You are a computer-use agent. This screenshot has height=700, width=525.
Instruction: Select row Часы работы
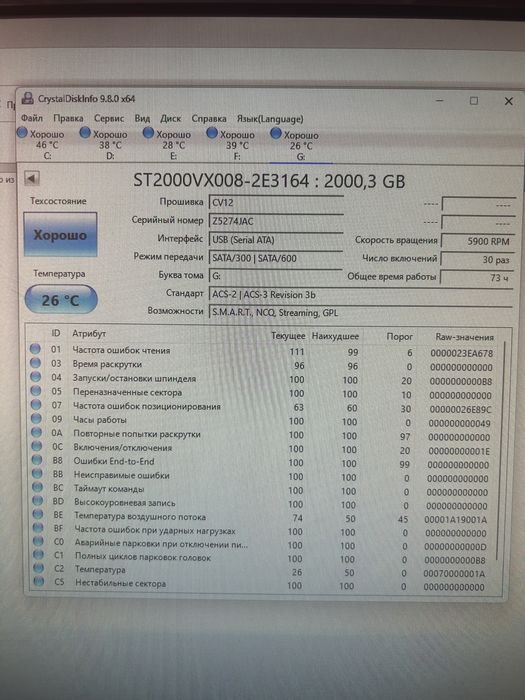click(x=262, y=421)
